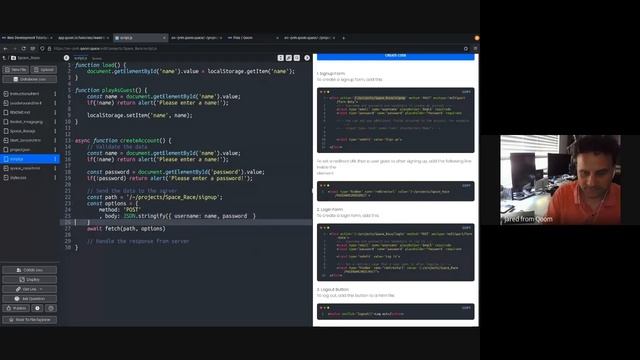Viewport: 640px width, 360px height.
Task: Open options menu for the first file
Action: point(55,94)
